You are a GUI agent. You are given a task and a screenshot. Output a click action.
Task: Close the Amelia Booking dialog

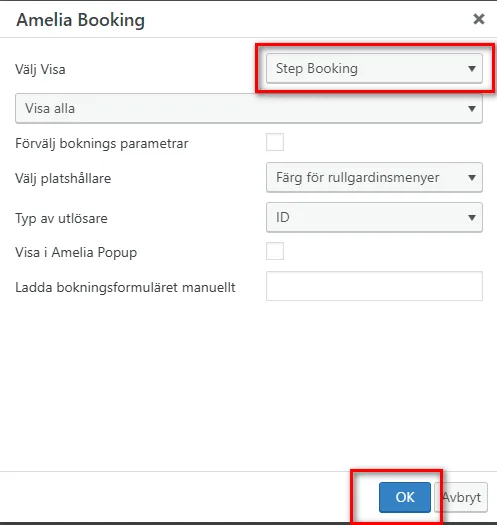[479, 19]
